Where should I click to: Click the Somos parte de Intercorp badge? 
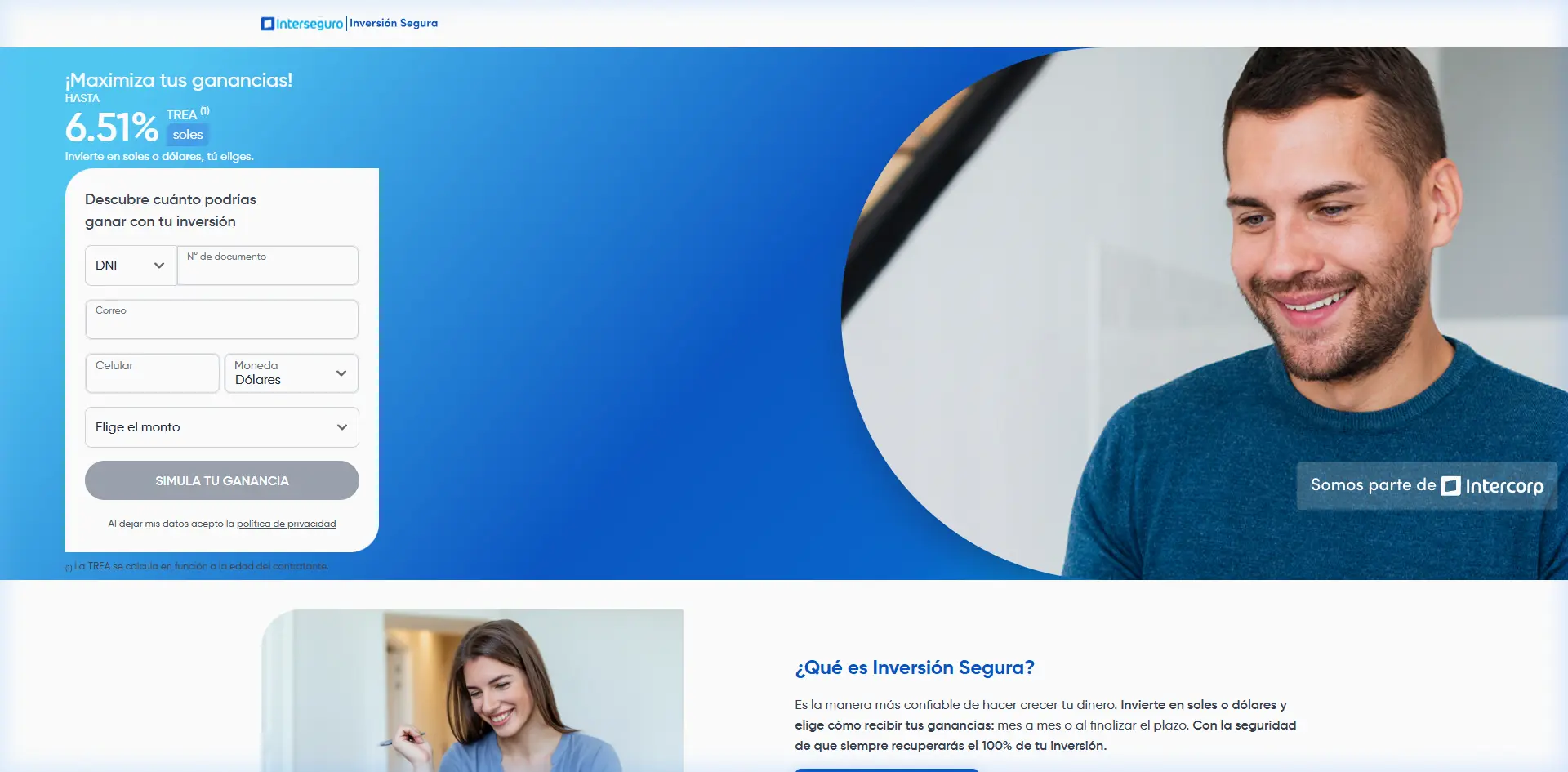pos(1427,486)
